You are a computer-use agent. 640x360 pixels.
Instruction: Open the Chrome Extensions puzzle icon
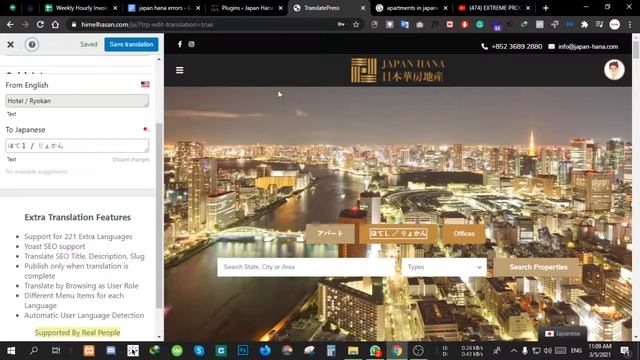pos(584,24)
